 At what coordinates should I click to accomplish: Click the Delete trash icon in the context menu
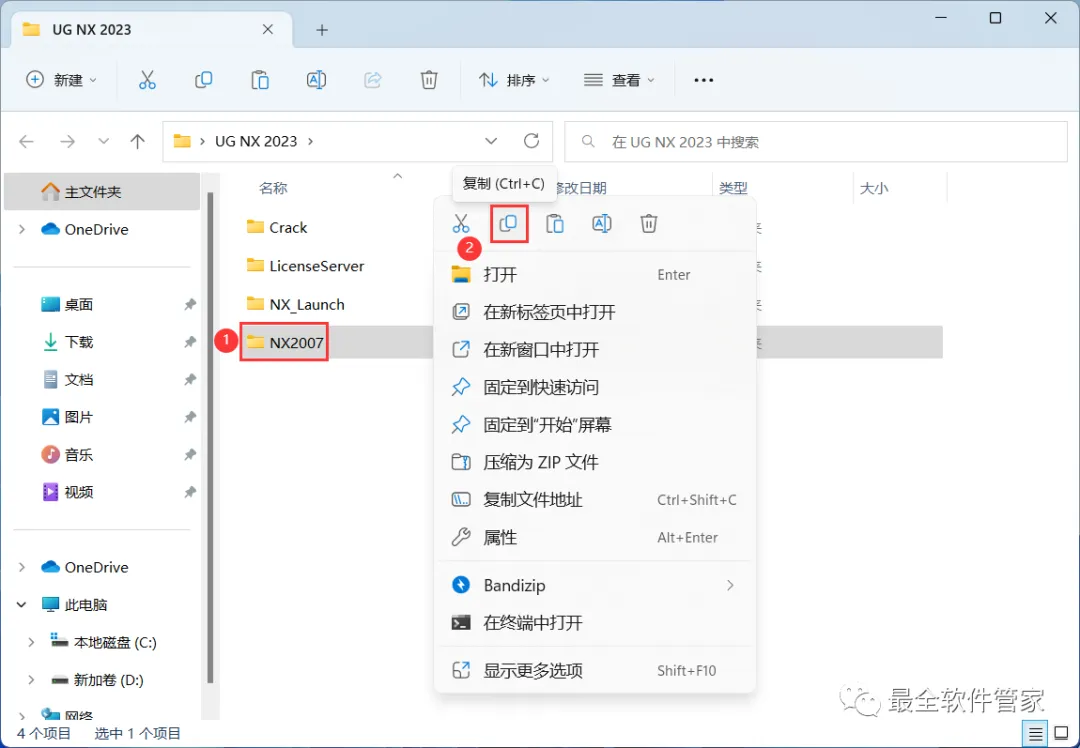(649, 223)
